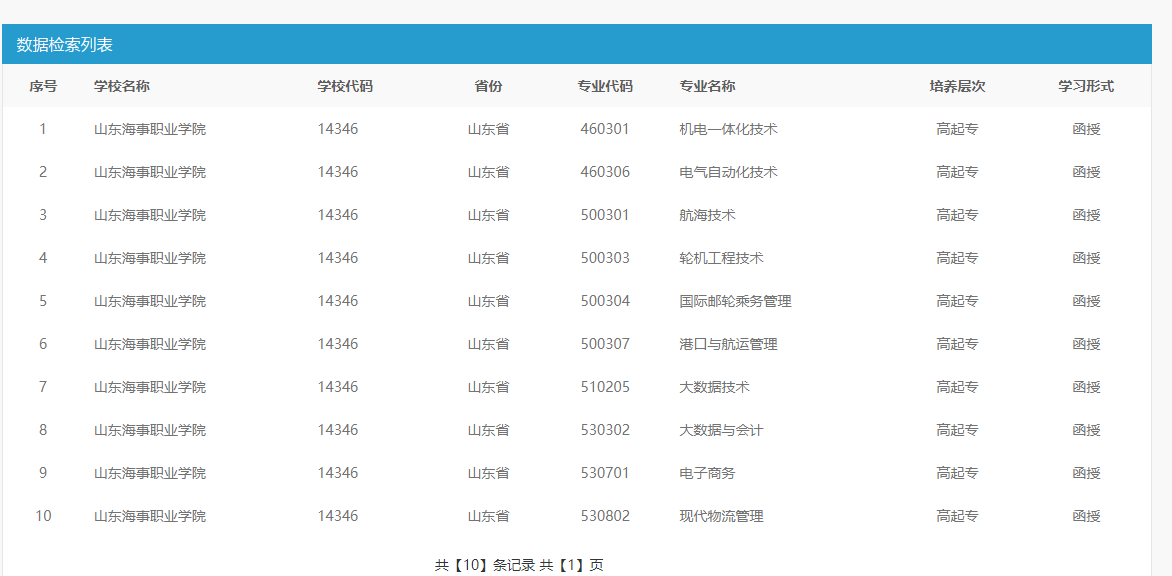This screenshot has width=1172, height=576.
Task: Click the 学习形式 column header
Action: click(x=1086, y=86)
